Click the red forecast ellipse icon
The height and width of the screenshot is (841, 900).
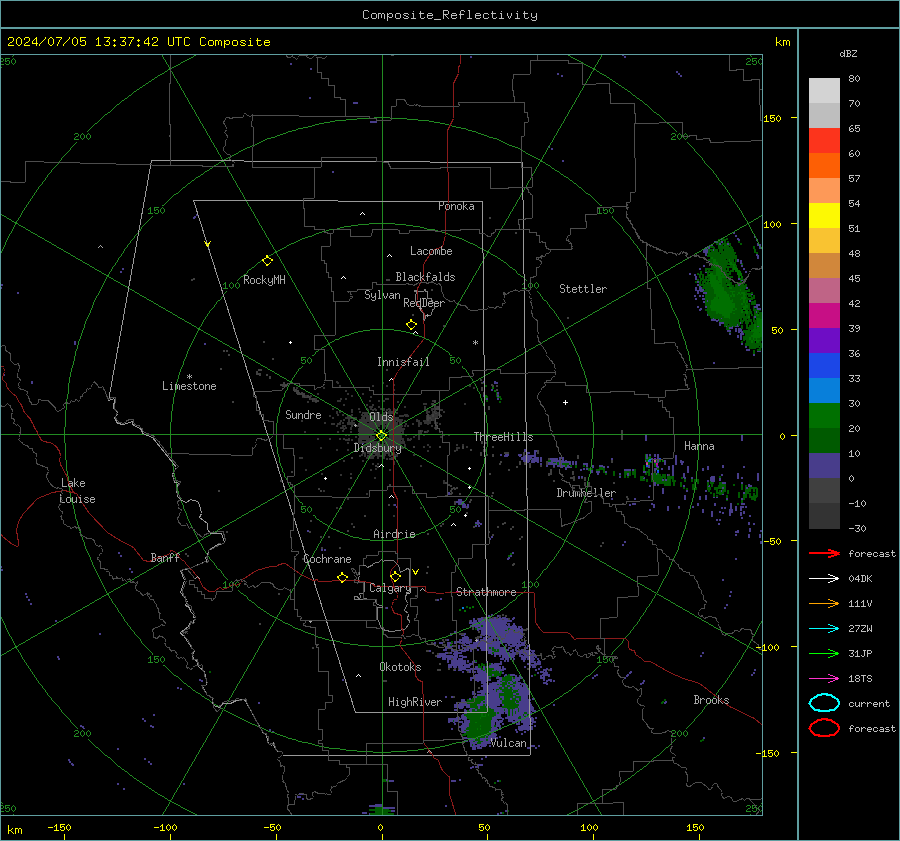824,728
